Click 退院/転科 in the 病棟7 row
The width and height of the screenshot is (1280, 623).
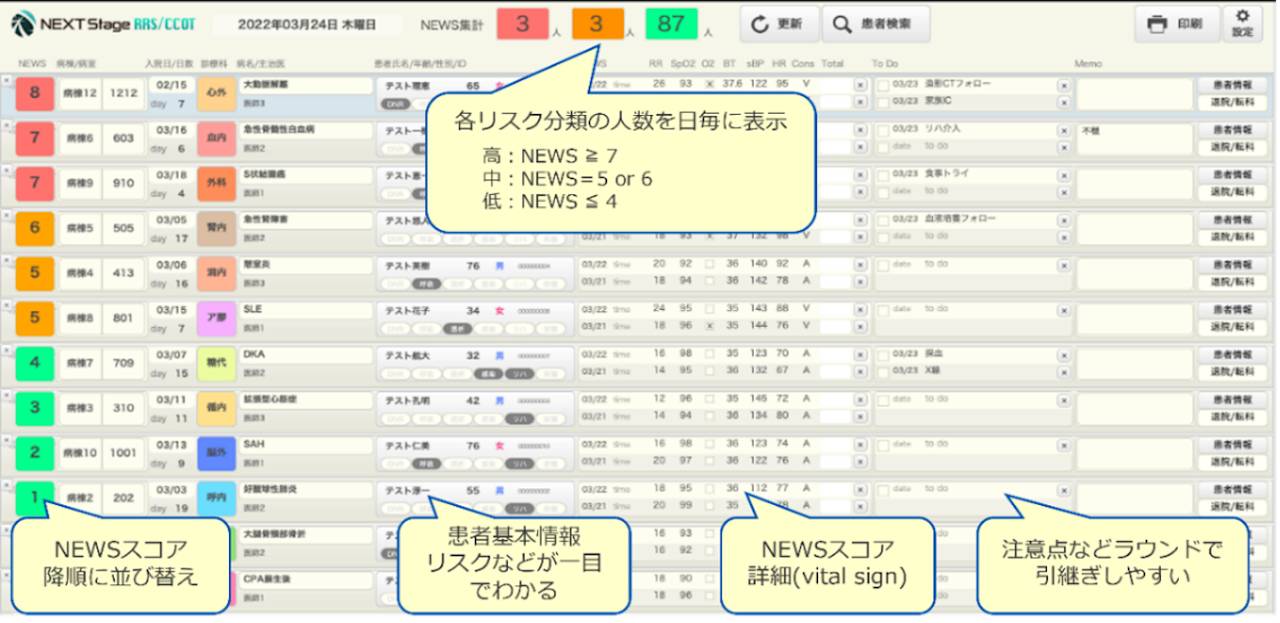point(1232,371)
